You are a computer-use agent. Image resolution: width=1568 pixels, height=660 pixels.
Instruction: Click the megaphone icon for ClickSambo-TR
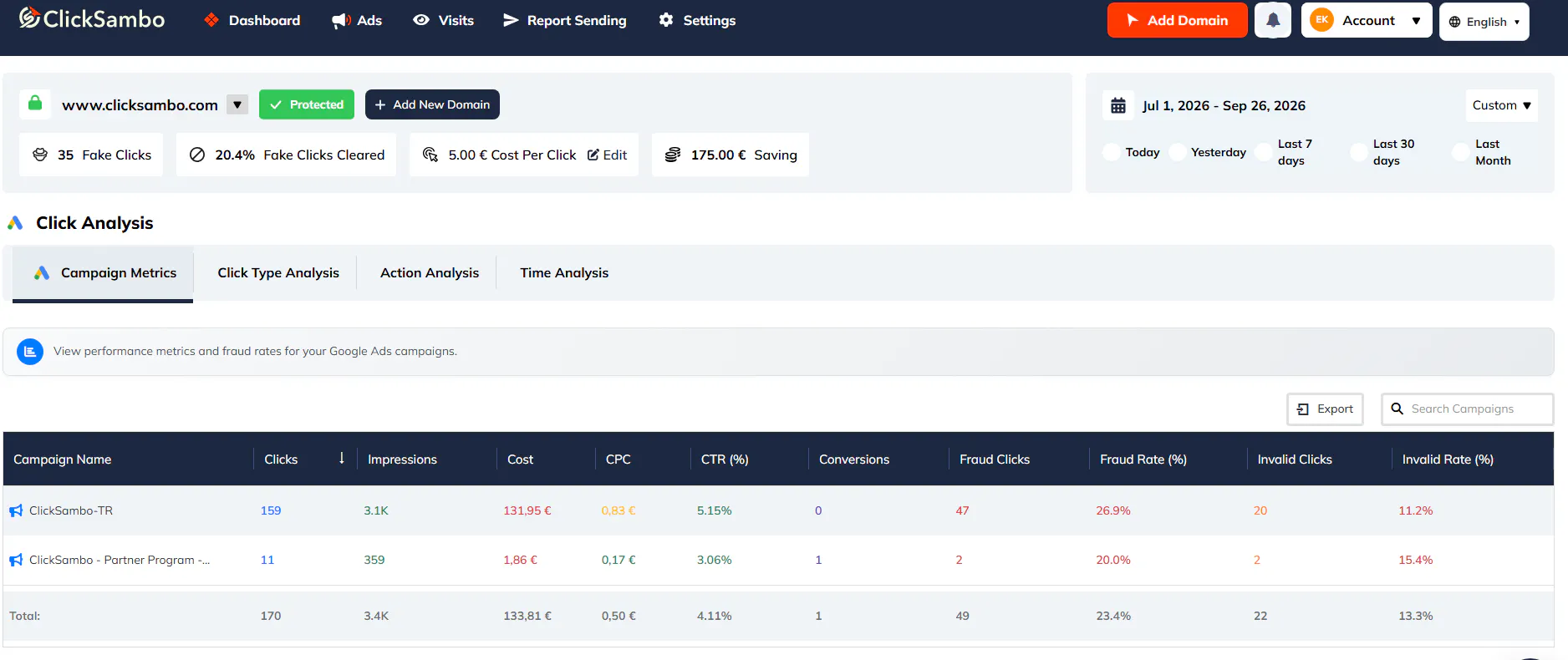pos(16,510)
